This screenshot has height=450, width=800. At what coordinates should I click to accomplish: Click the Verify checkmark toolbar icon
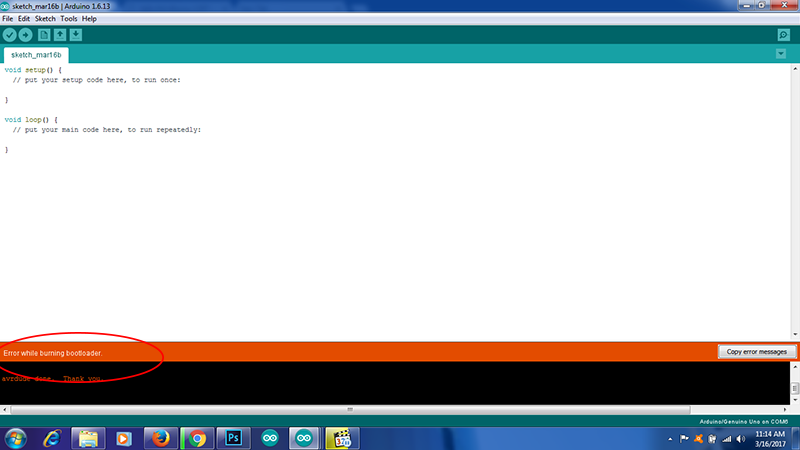(x=10, y=35)
